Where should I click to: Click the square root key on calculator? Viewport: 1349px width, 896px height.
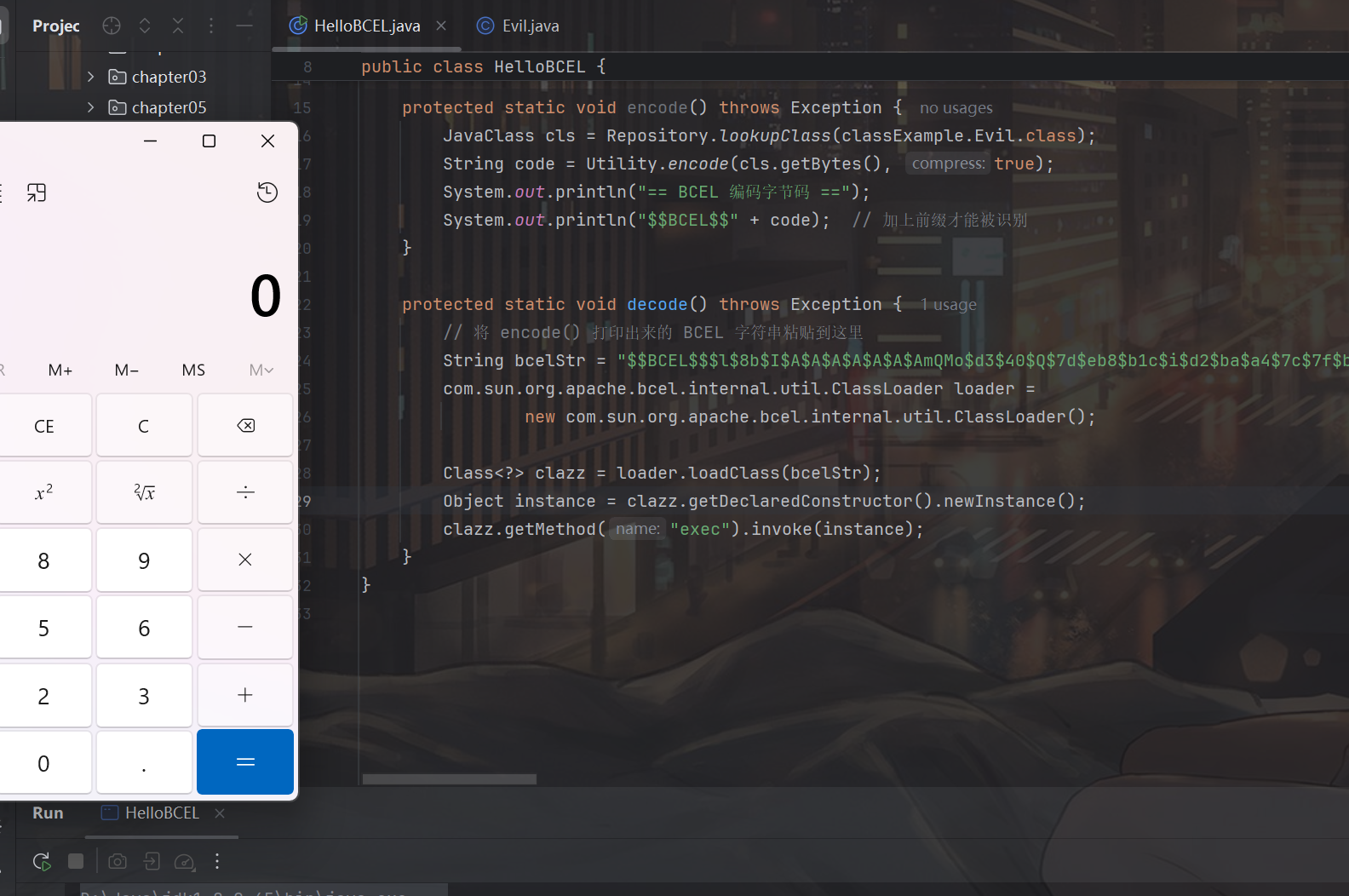[144, 492]
